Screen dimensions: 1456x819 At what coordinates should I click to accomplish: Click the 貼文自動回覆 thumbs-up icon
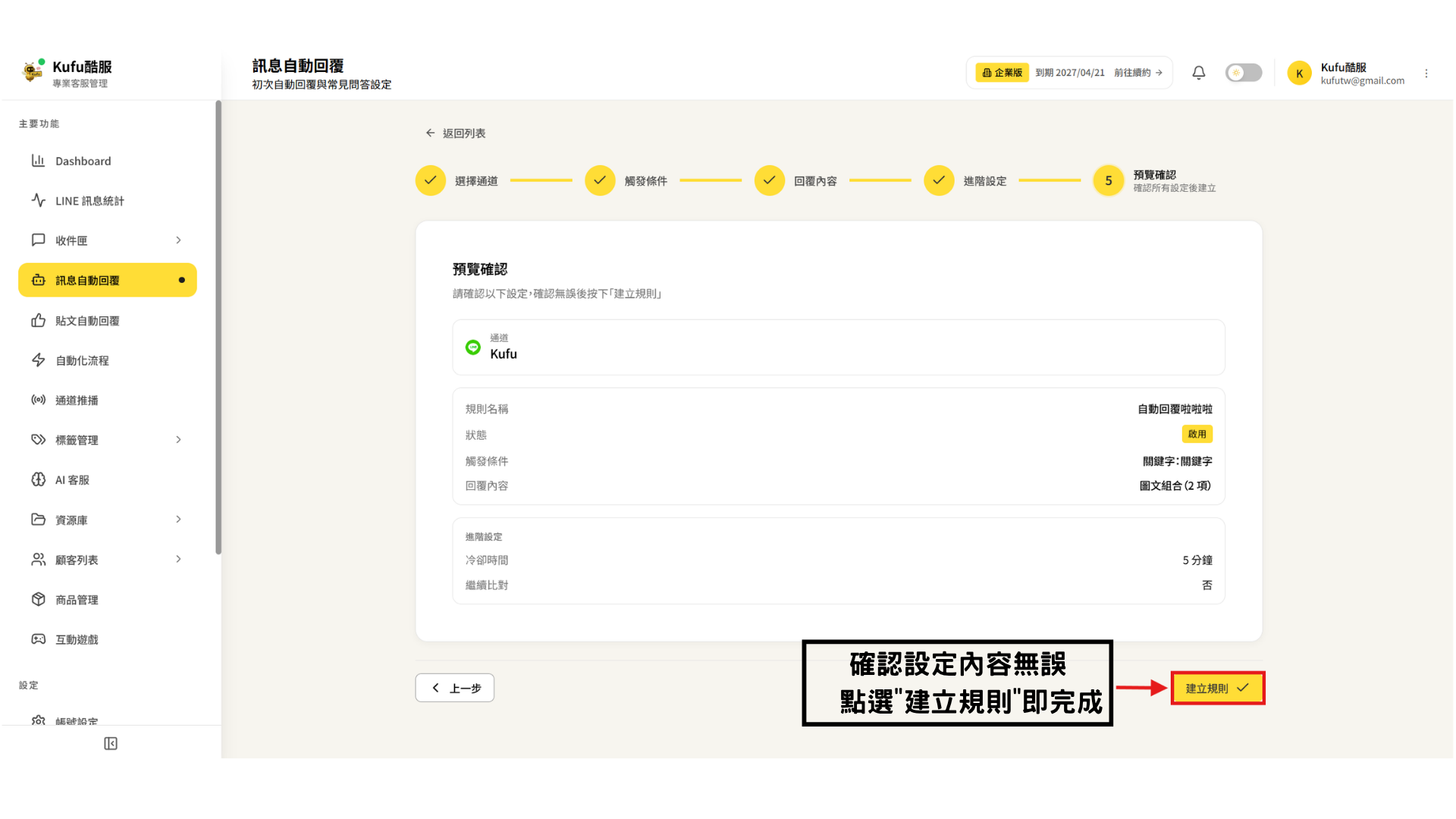38,320
